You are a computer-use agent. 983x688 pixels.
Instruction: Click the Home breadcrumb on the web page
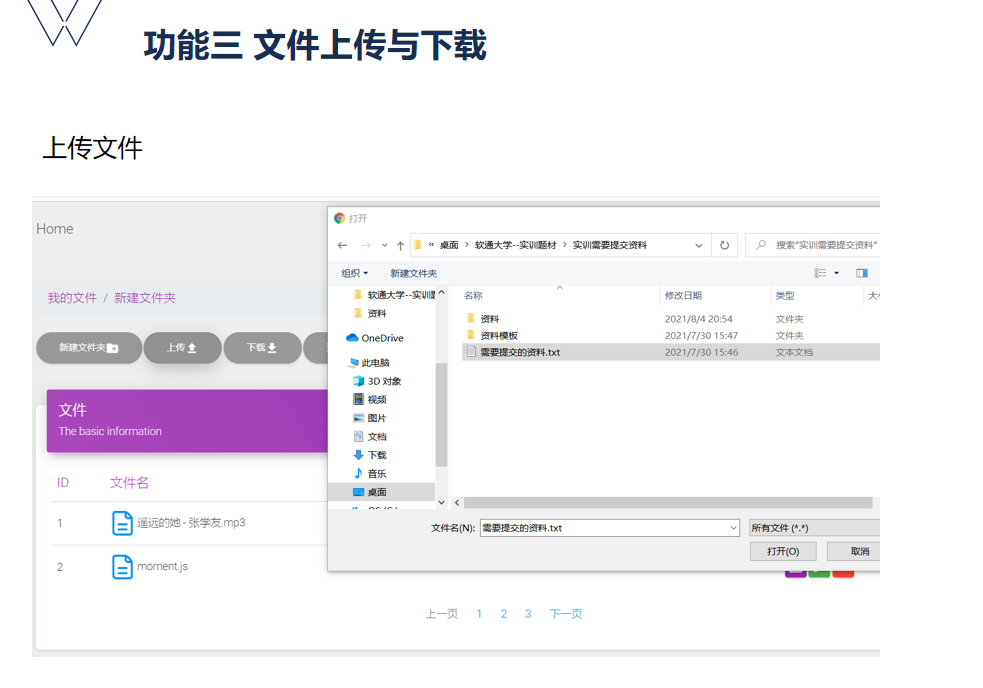[x=55, y=229]
